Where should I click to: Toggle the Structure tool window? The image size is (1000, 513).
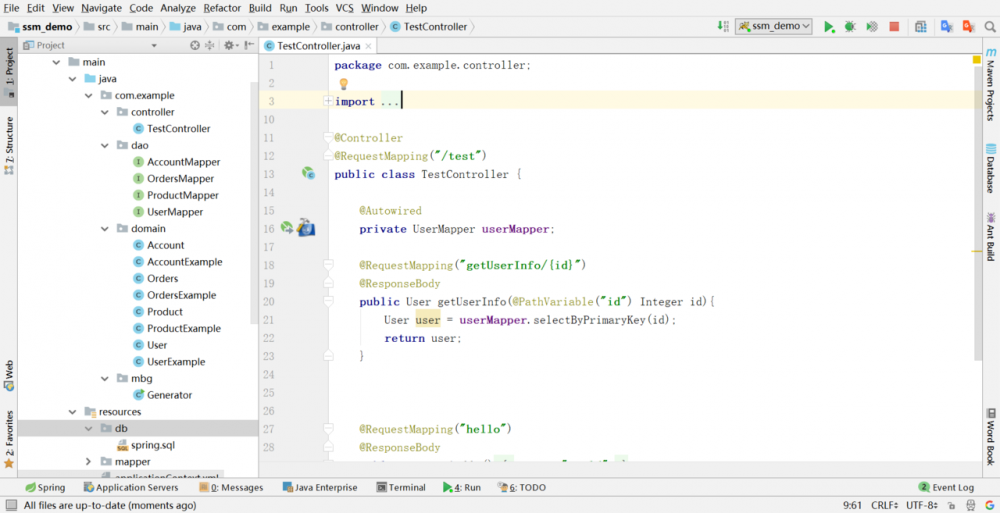tap(9, 145)
